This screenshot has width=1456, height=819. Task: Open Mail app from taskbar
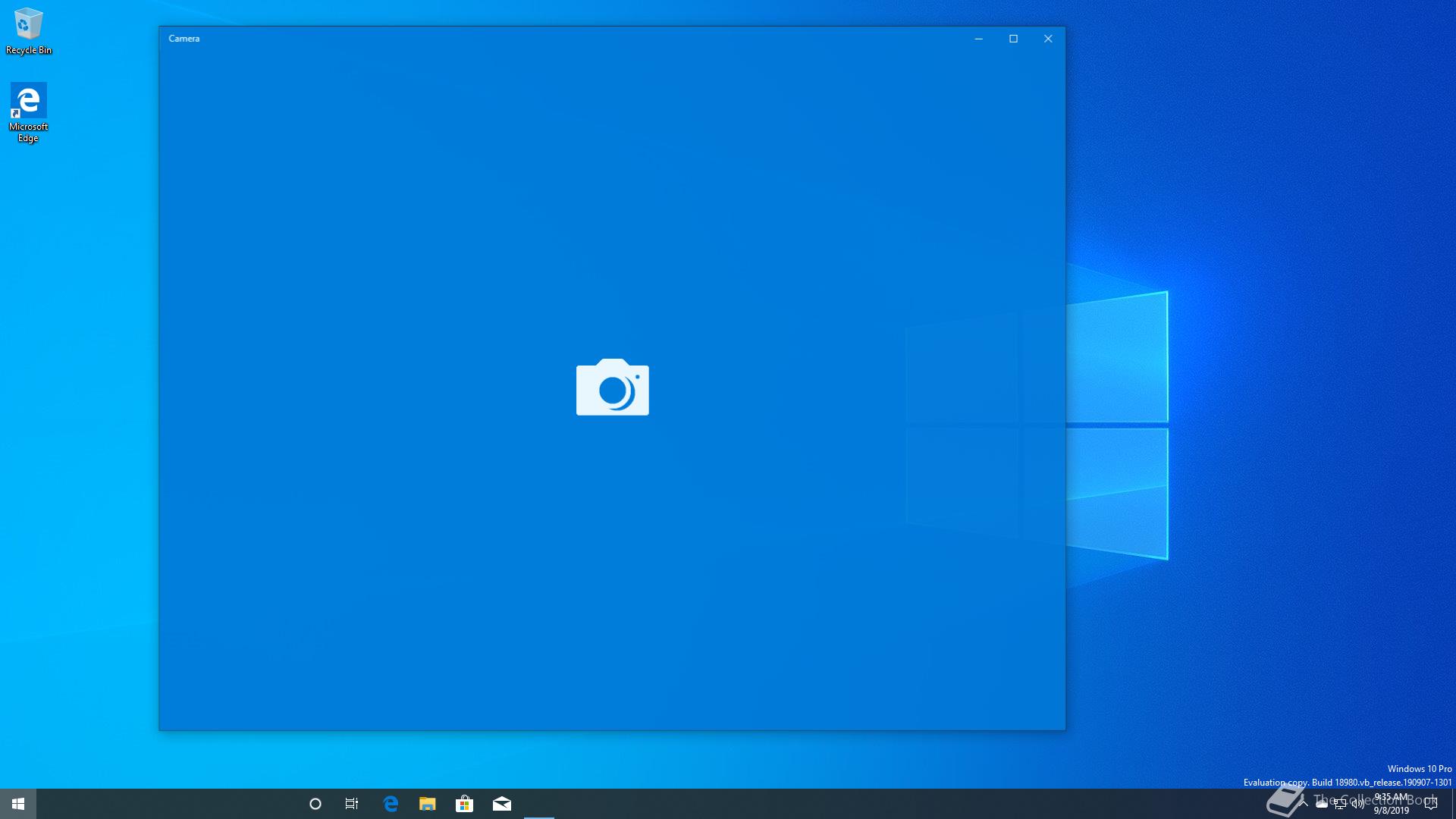[x=502, y=804]
